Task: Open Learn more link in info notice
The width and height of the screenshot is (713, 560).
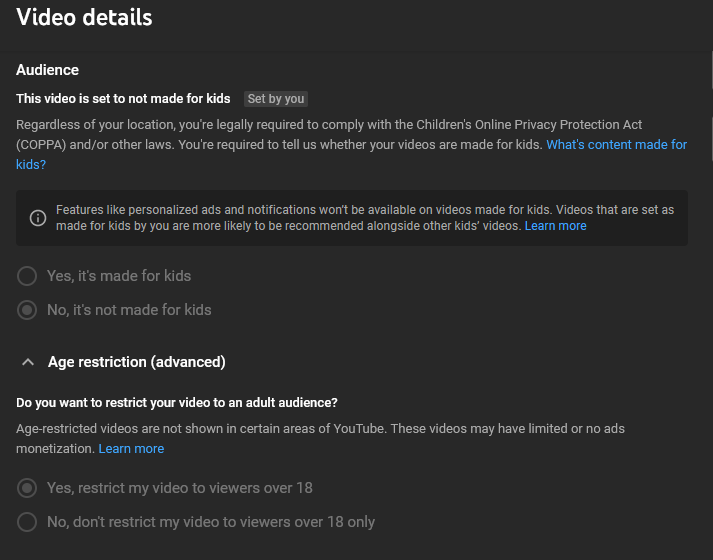Action: (555, 226)
